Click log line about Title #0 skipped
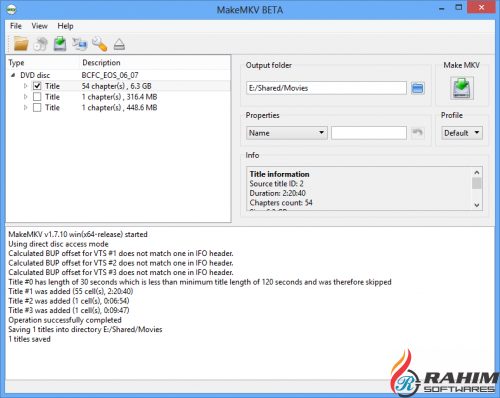The width and height of the screenshot is (500, 398). 200,282
